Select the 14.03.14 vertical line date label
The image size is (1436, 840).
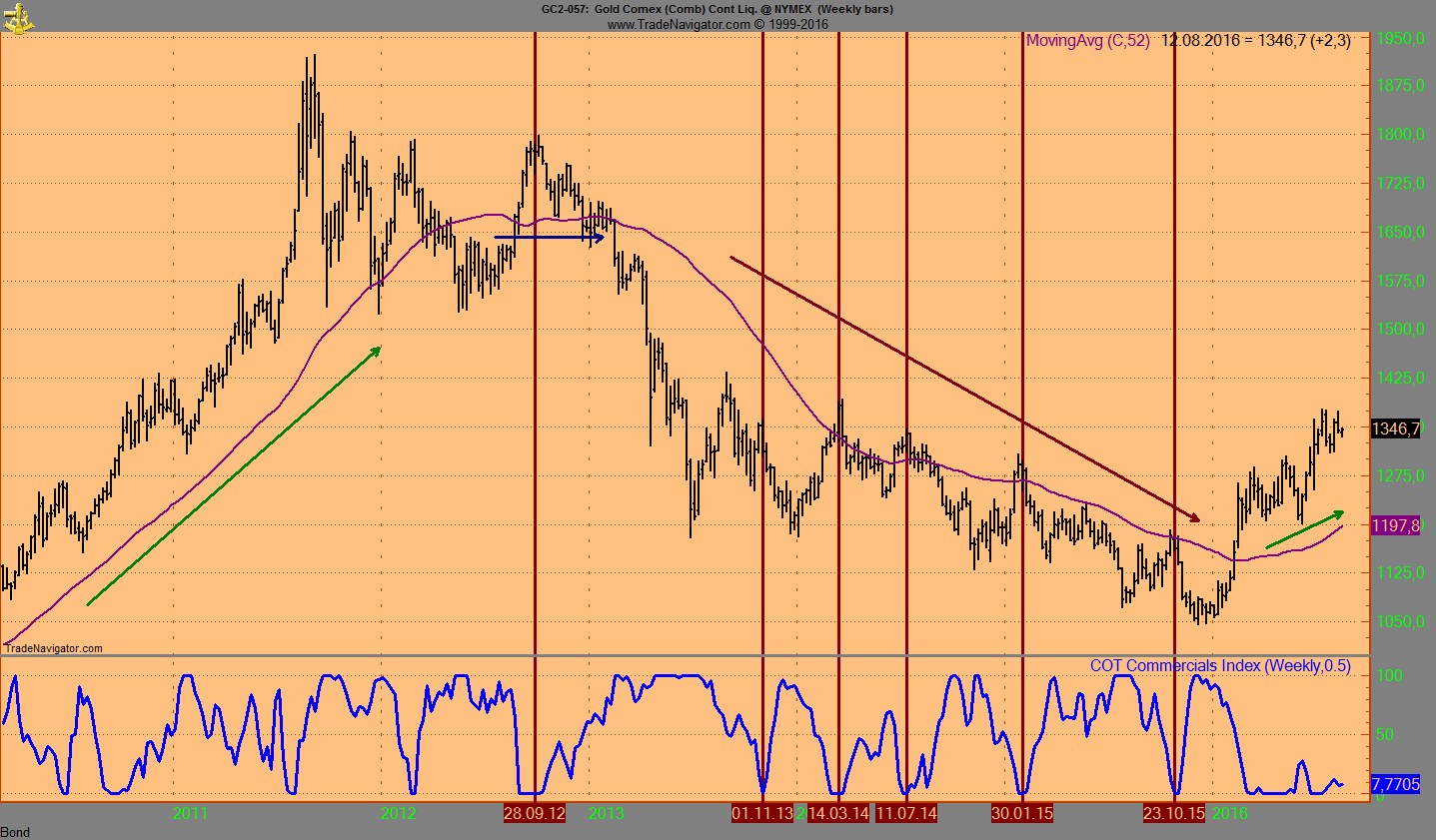[838, 813]
